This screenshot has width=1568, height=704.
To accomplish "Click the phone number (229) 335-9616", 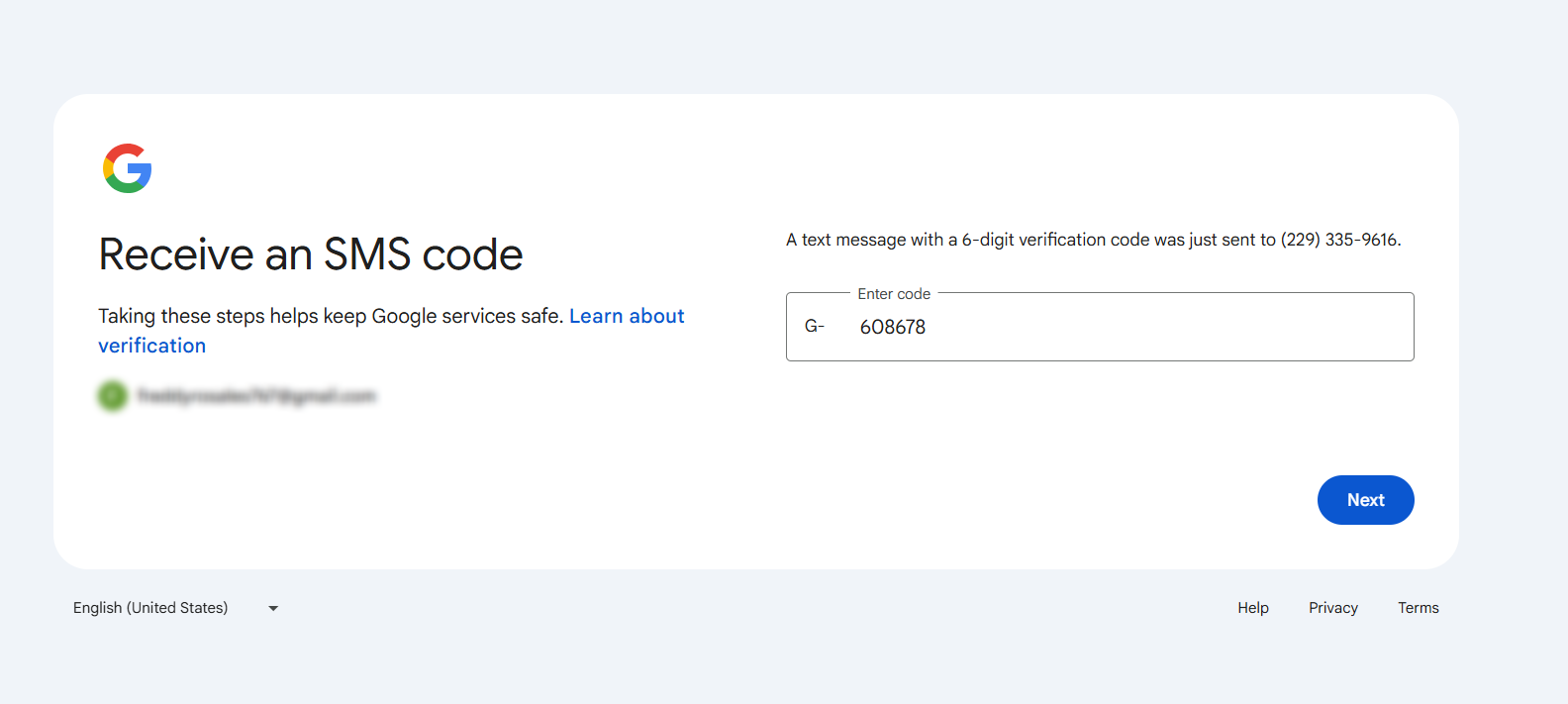I will tap(1339, 240).
